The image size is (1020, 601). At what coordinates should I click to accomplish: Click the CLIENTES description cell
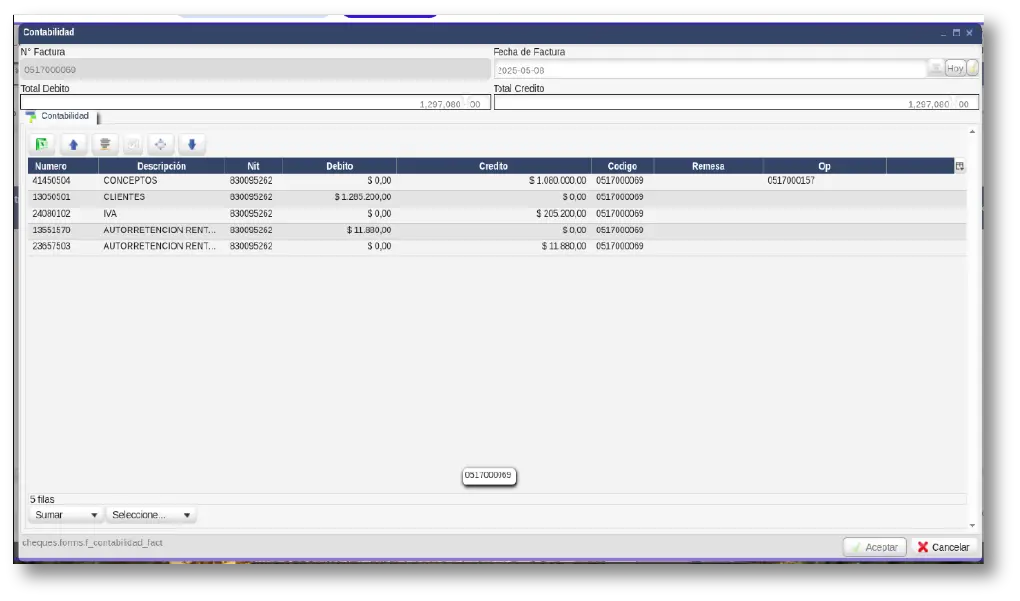click(x=124, y=197)
